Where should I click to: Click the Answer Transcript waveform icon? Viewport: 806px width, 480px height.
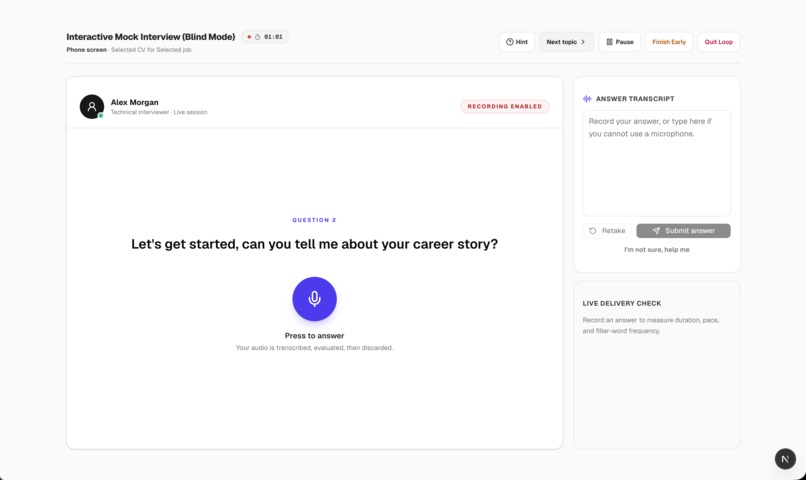587,99
